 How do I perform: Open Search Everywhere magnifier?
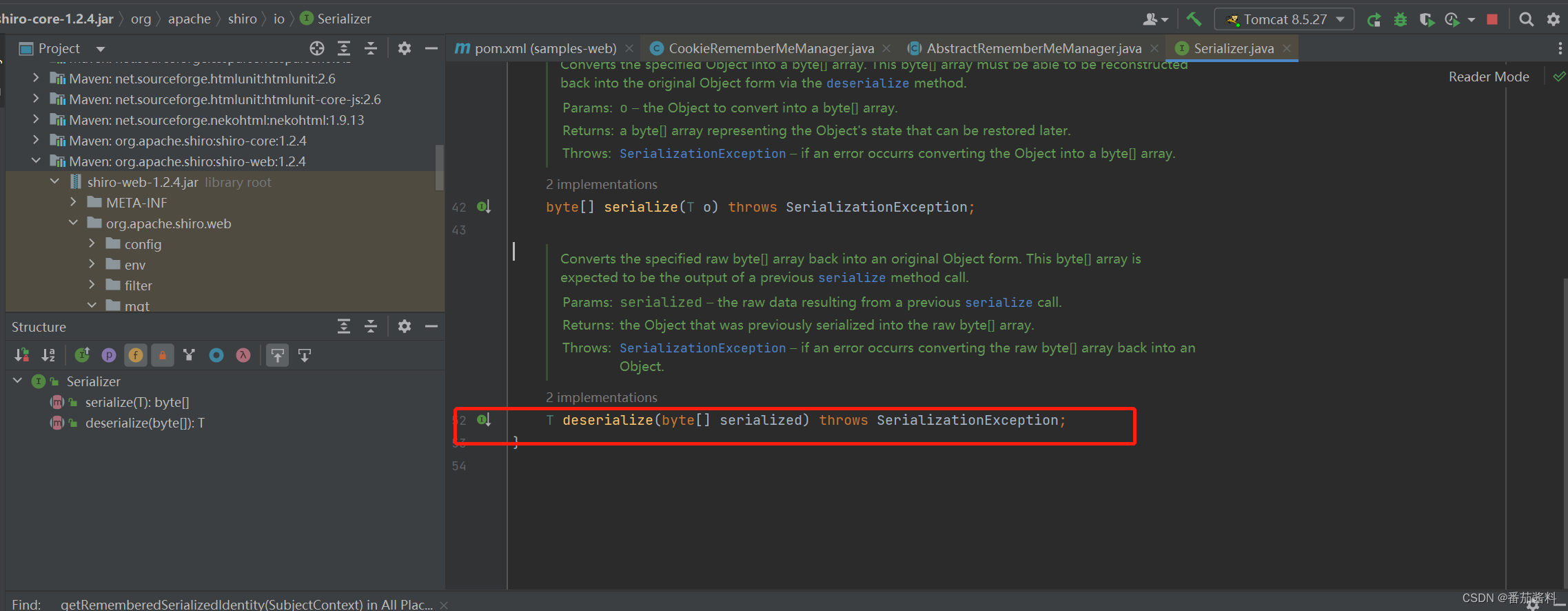pos(1527,19)
